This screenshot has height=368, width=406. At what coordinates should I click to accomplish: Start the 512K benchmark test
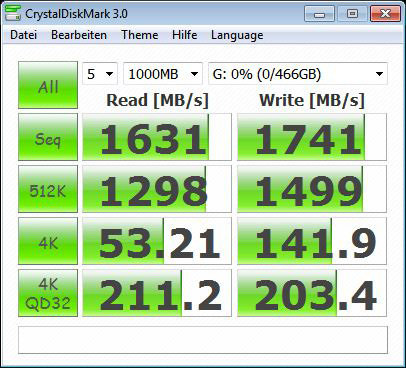pyautogui.click(x=48, y=189)
